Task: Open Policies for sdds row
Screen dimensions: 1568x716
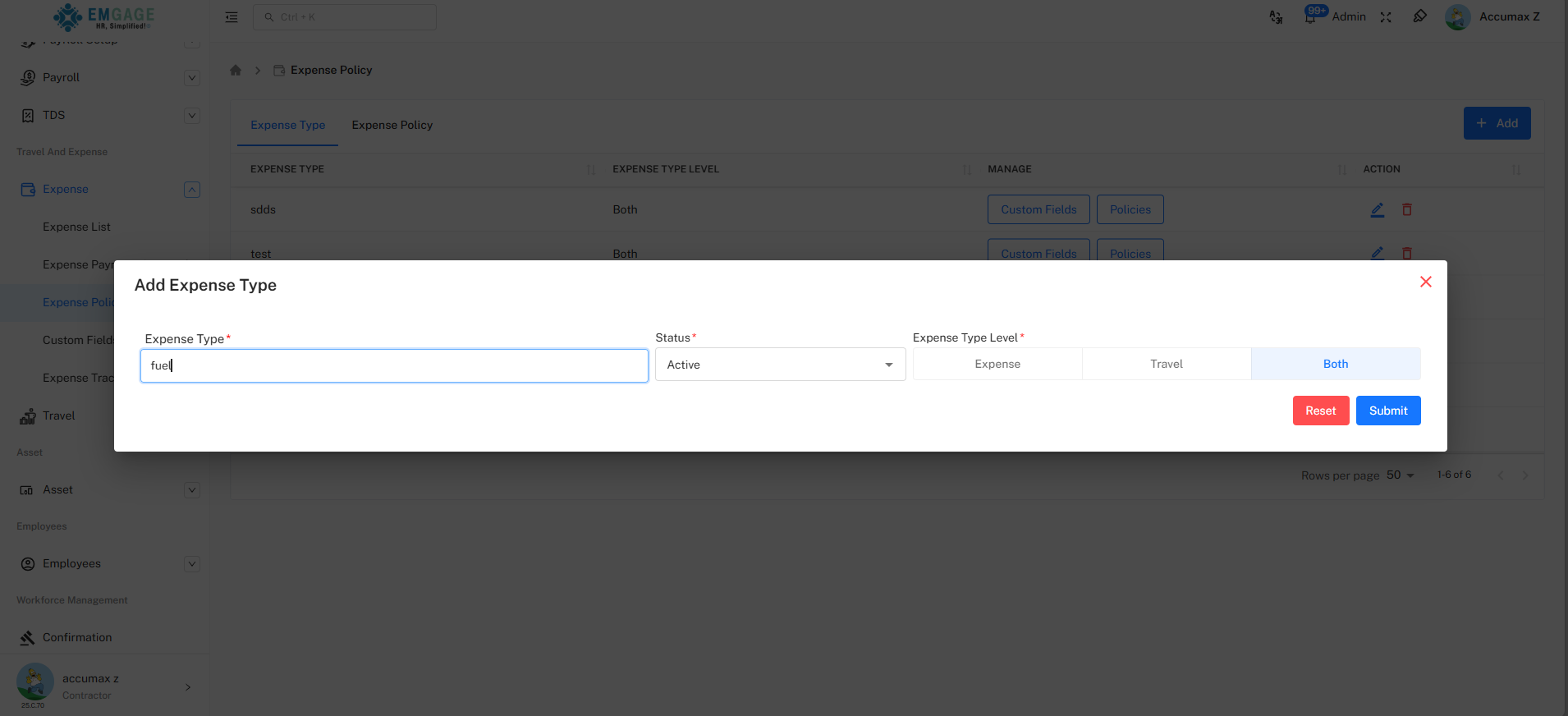Action: [1130, 209]
